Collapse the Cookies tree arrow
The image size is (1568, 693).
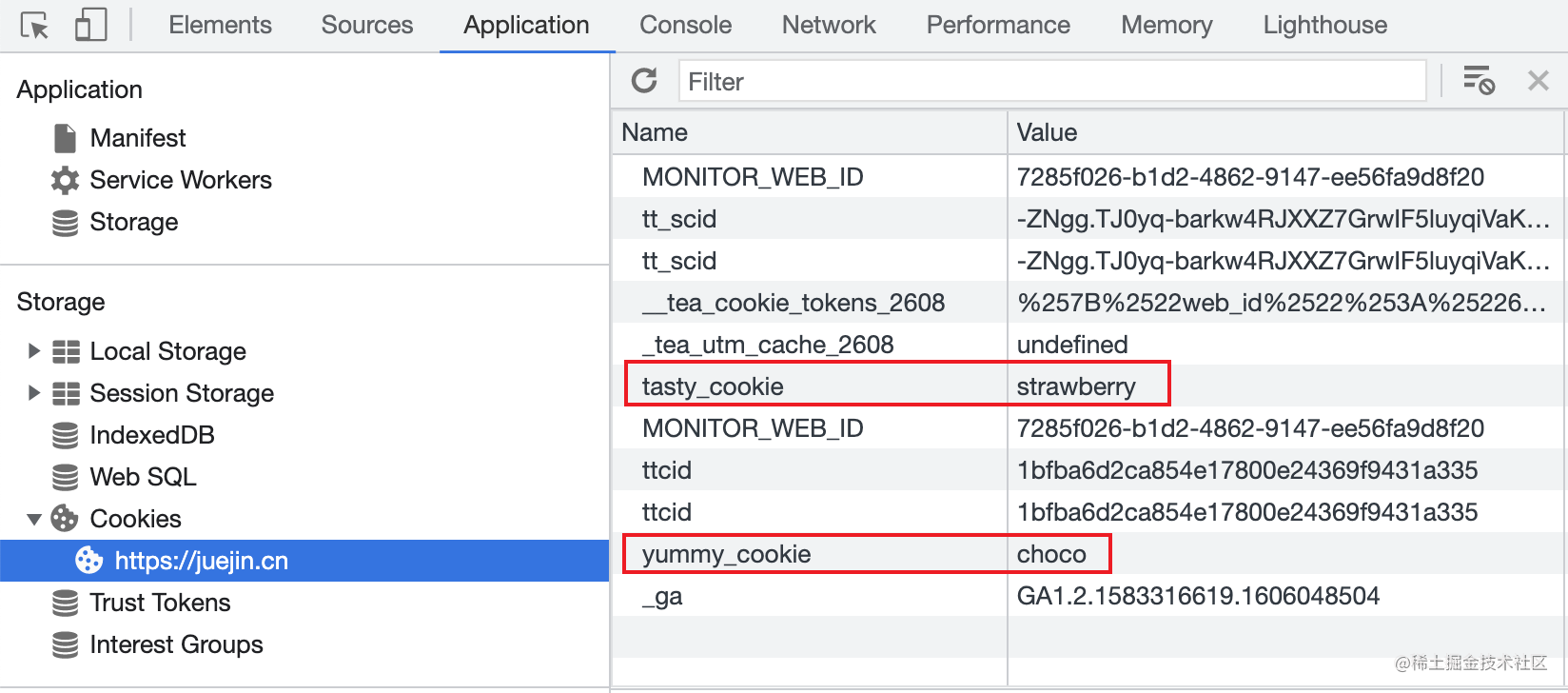pos(34,519)
